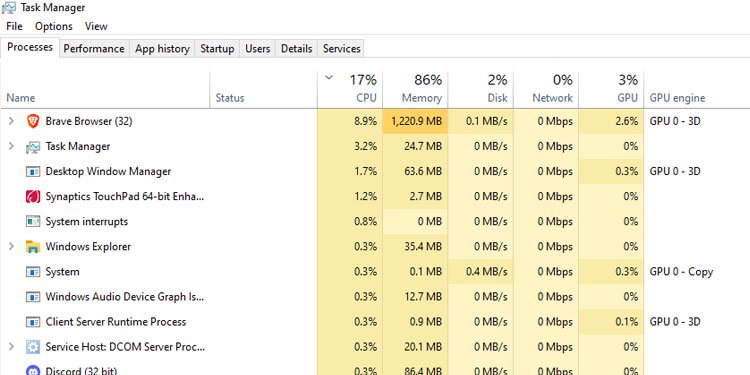Select Synaptics TouchPad 64-bit Enha... row

tap(125, 197)
